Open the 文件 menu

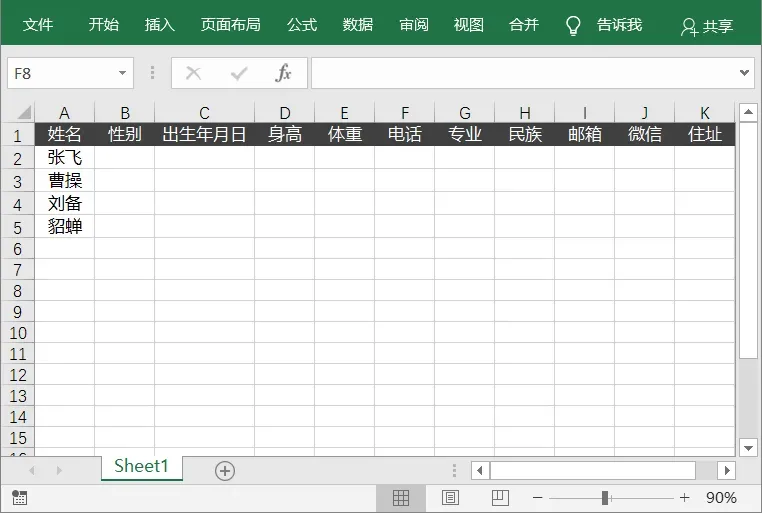pos(37,25)
